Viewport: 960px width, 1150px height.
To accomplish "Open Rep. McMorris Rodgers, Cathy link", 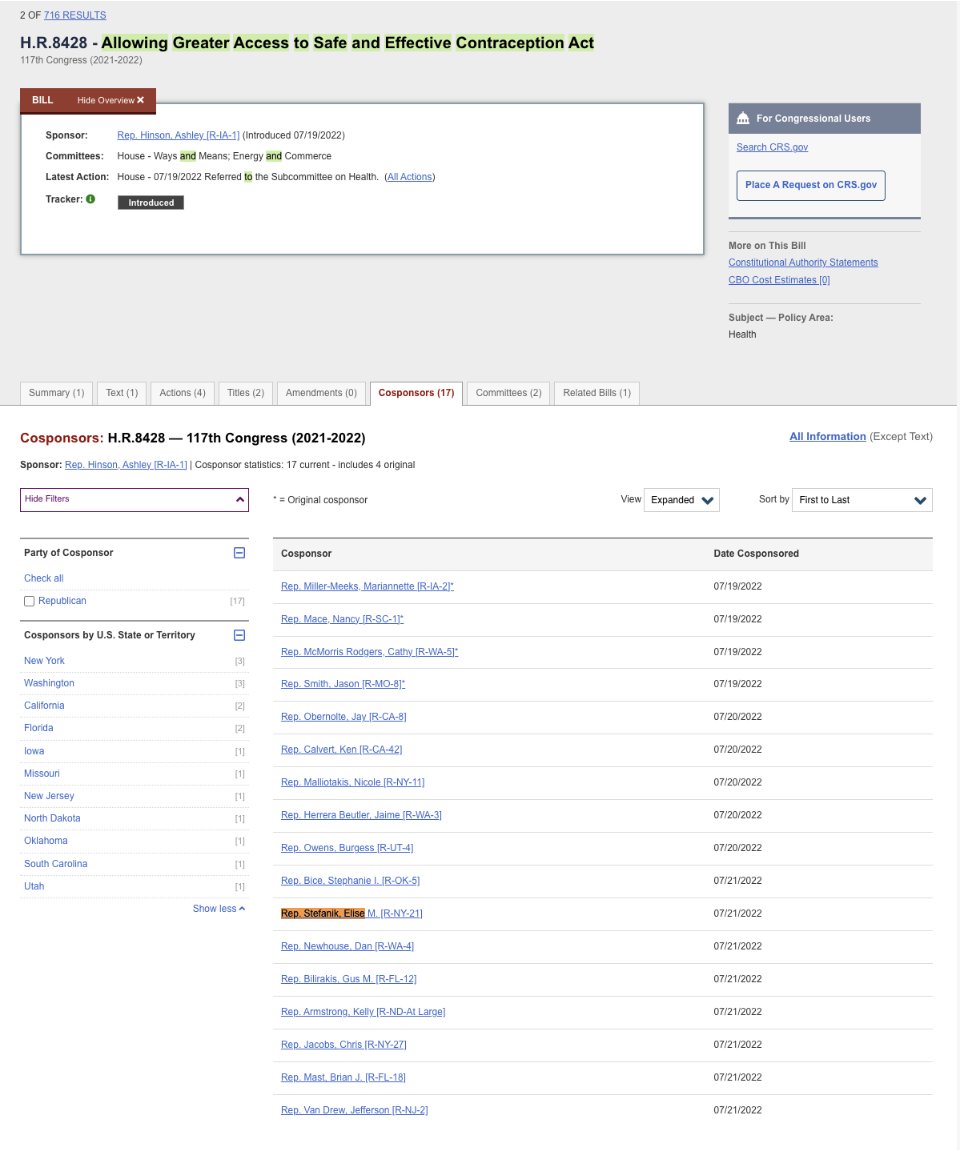I will pyautogui.click(x=370, y=652).
